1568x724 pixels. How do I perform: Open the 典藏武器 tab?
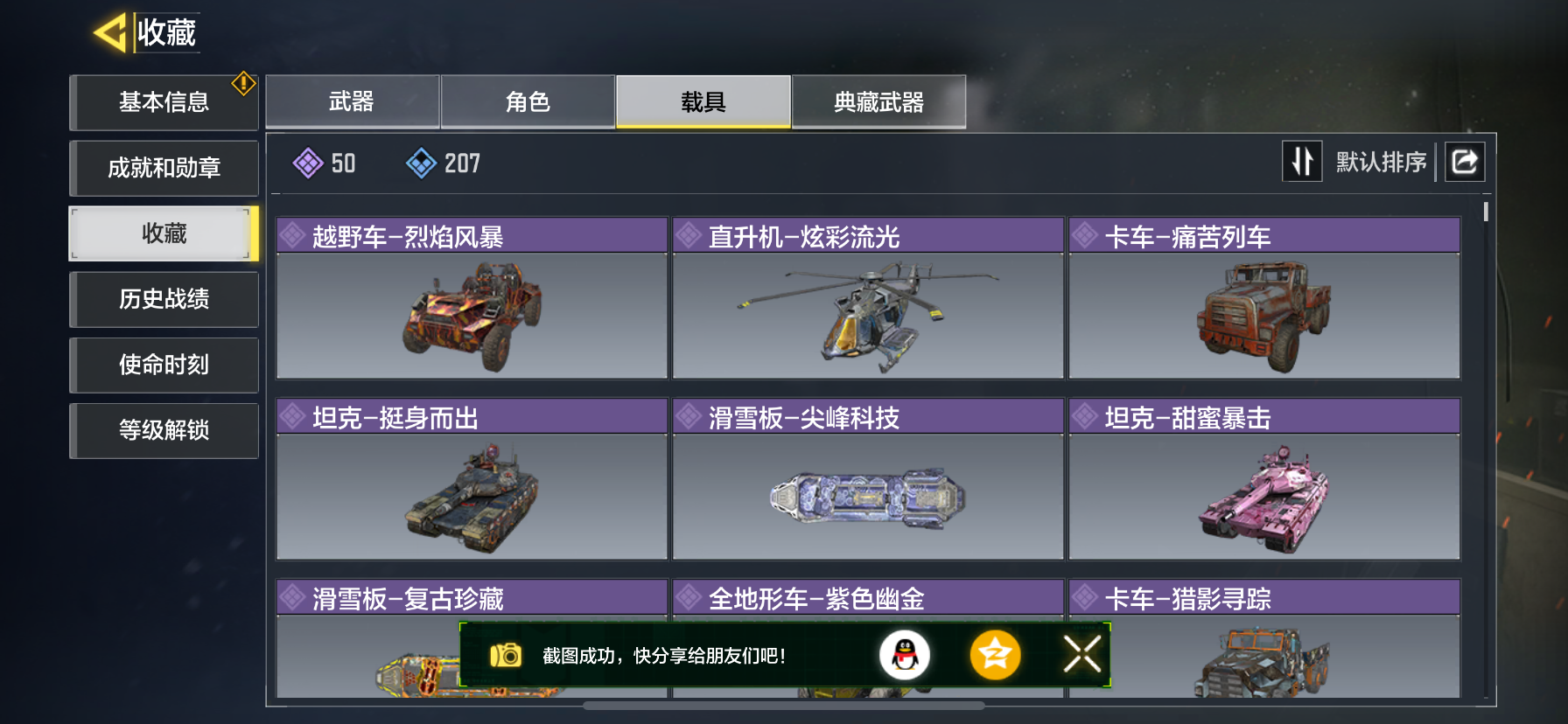pyautogui.click(x=879, y=101)
